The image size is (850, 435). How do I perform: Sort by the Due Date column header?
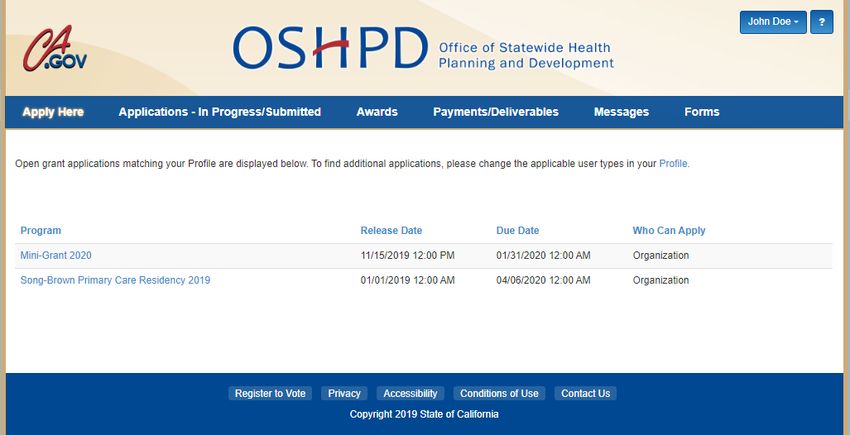pyautogui.click(x=518, y=231)
